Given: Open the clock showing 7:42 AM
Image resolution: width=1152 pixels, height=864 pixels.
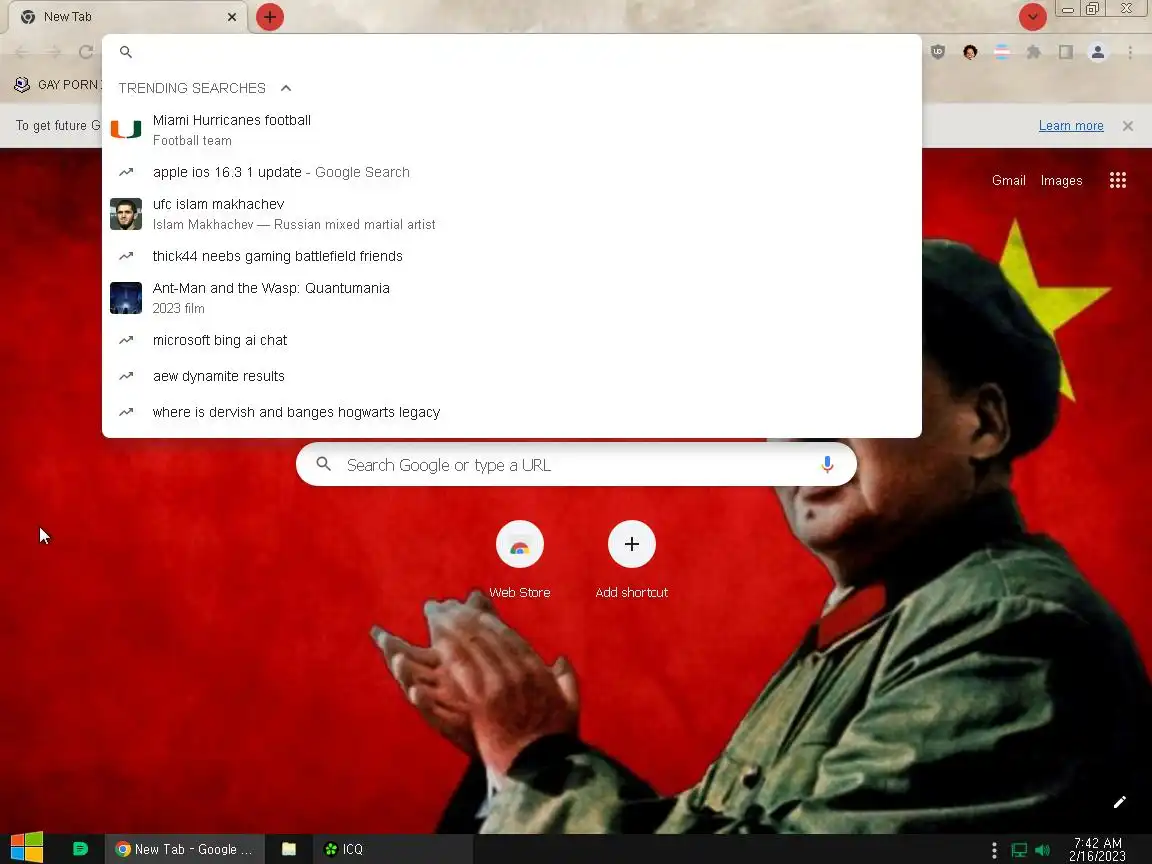Looking at the screenshot, I should [x=1098, y=849].
